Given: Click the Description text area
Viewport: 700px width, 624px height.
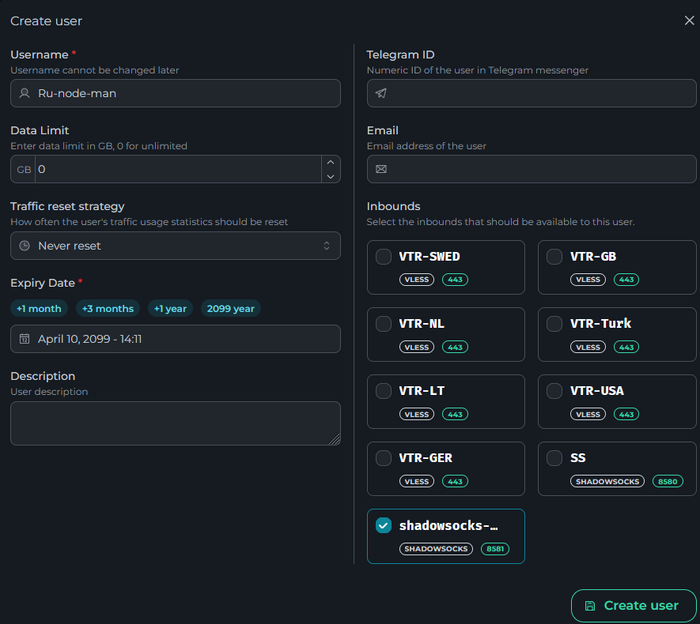Looking at the screenshot, I should pyautogui.click(x=175, y=423).
